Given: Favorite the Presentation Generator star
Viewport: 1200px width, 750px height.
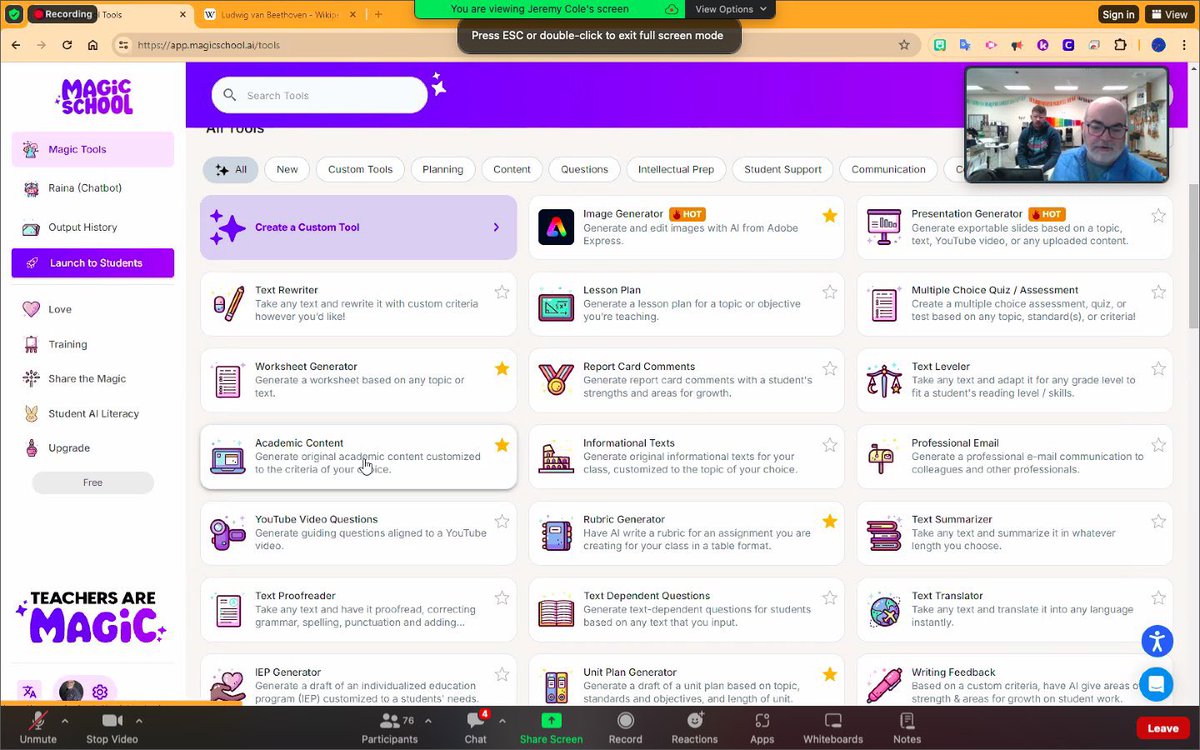Looking at the screenshot, I should (1158, 215).
